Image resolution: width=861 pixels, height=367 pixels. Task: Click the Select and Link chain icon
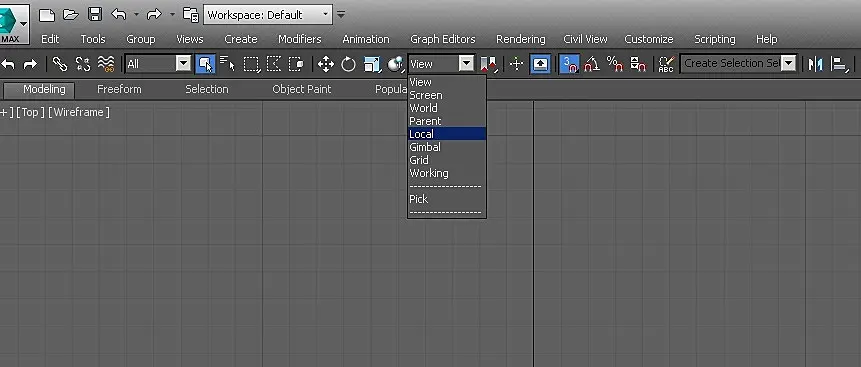click(59, 64)
